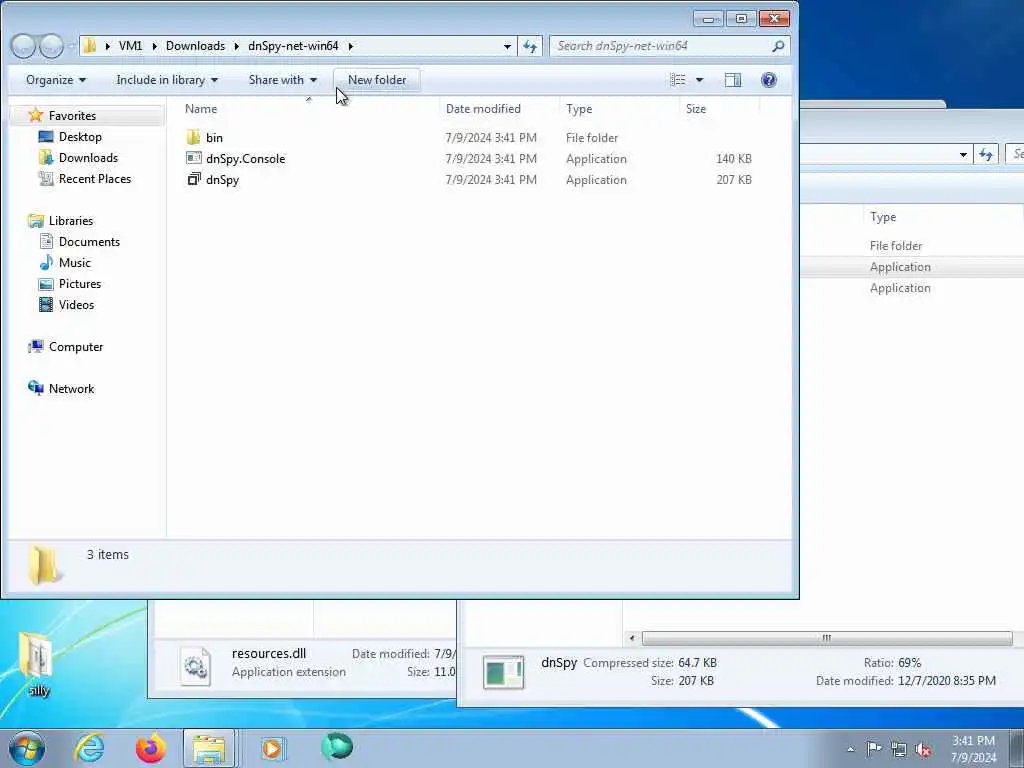Click the folder icon in address bar

tap(90, 46)
